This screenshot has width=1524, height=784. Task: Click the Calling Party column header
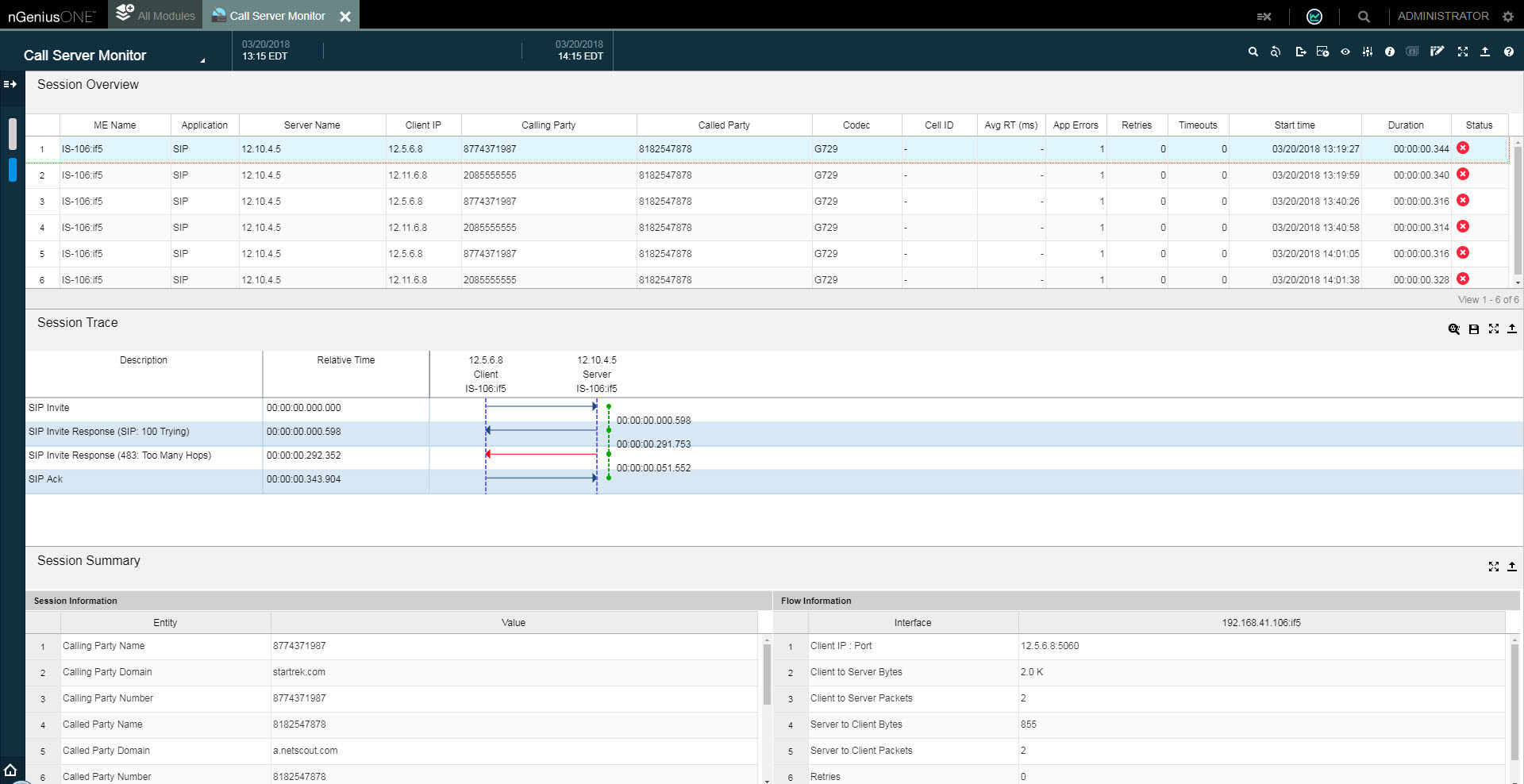(x=548, y=125)
